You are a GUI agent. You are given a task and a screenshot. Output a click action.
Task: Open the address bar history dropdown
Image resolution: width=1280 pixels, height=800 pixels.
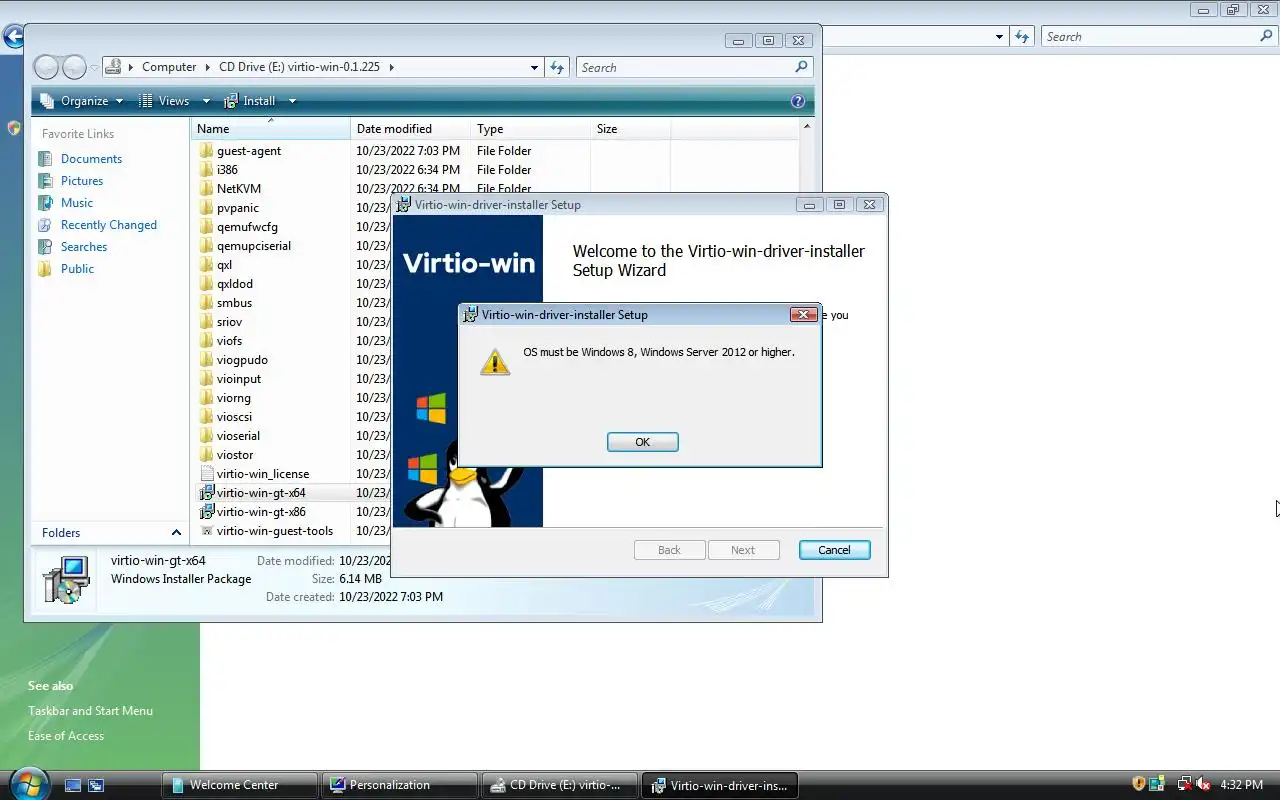[x=534, y=67]
